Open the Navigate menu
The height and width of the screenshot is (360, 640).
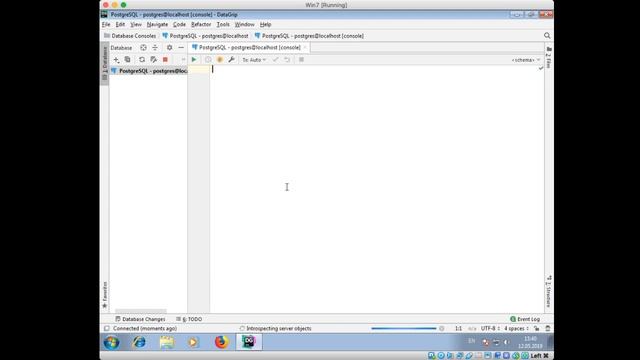coord(157,24)
